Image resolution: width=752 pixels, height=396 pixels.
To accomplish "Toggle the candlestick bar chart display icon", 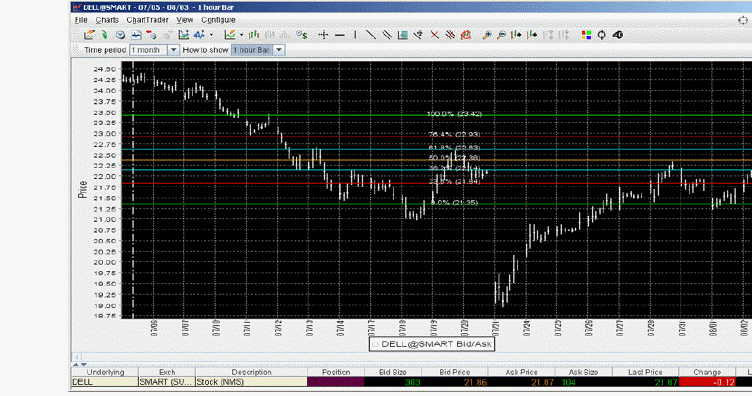I will 254,35.
